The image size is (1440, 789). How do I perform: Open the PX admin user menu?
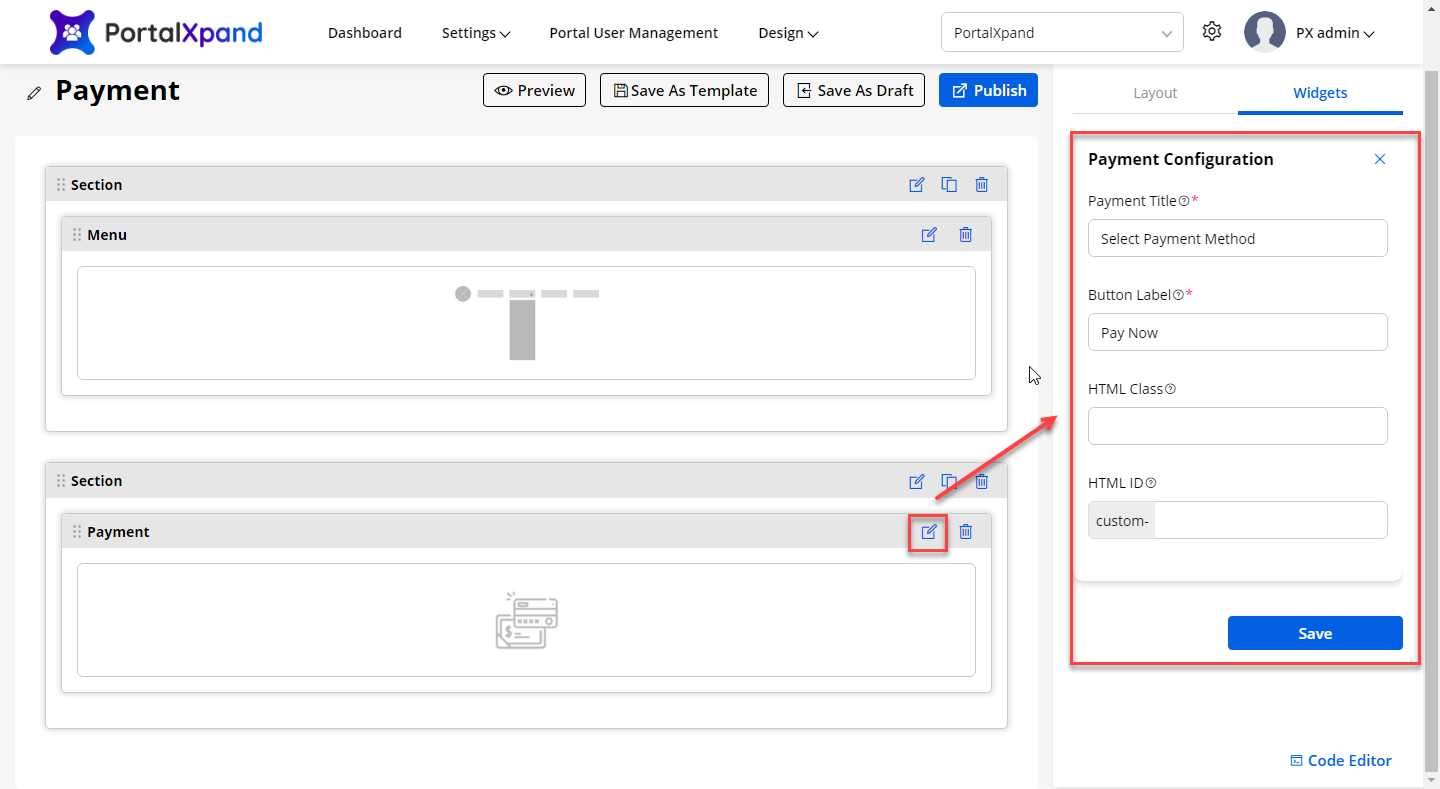pyautogui.click(x=1334, y=33)
